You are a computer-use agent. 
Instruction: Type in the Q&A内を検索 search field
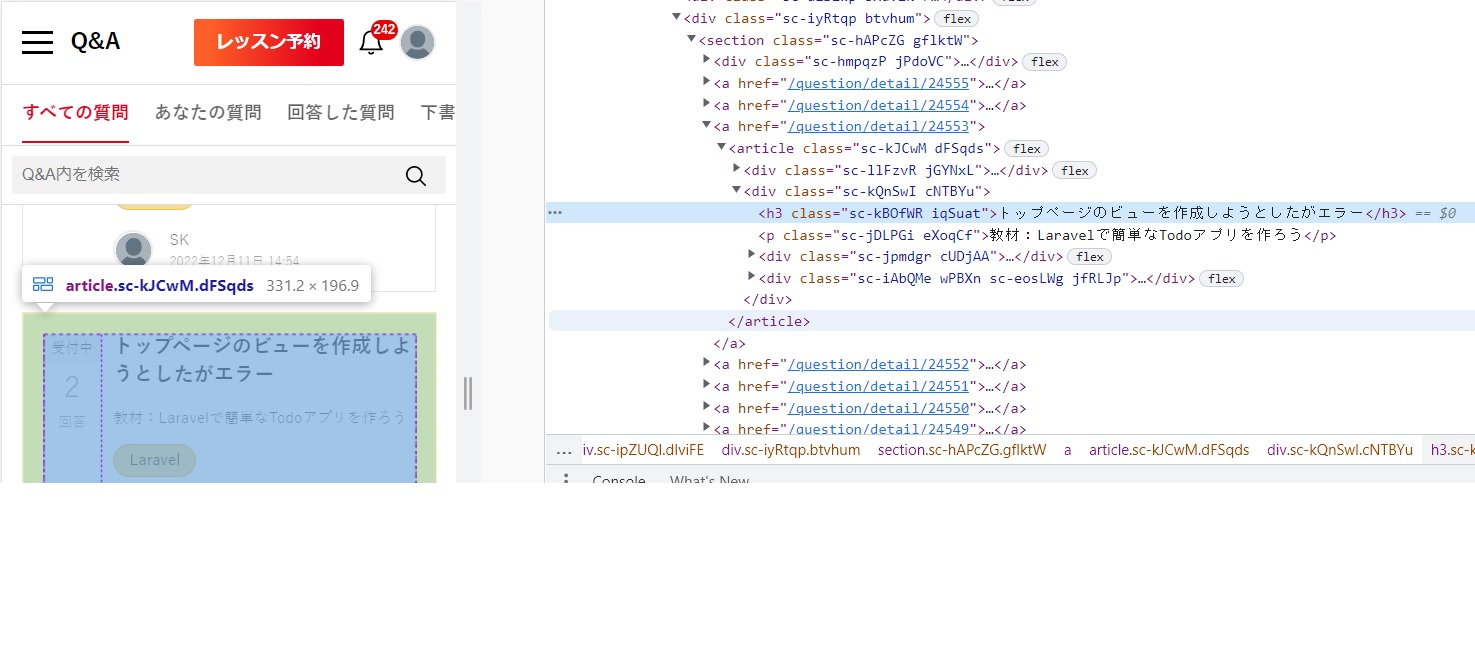(x=200, y=175)
